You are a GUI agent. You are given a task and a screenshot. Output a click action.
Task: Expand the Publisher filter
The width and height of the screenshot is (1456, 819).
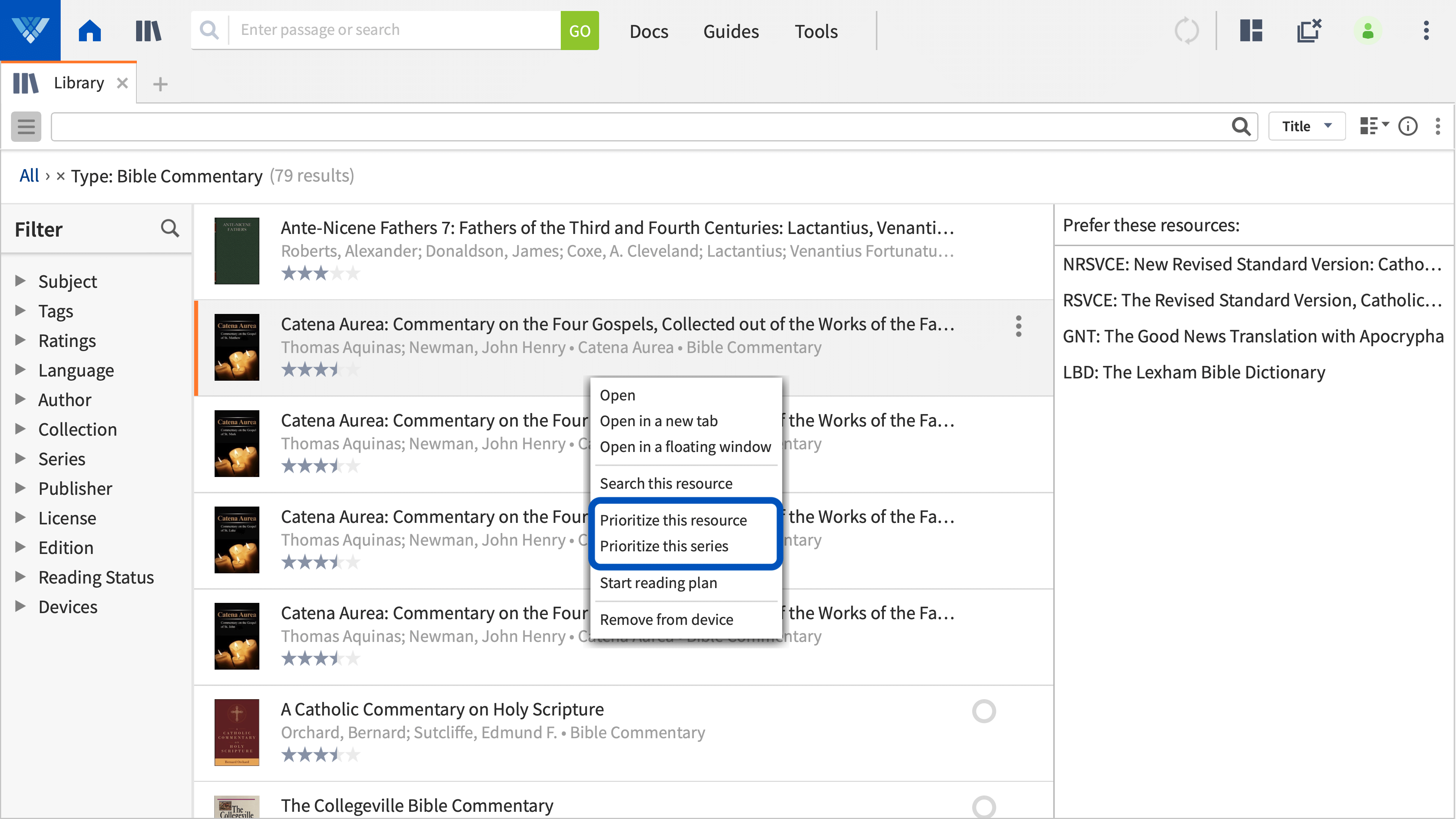20,488
